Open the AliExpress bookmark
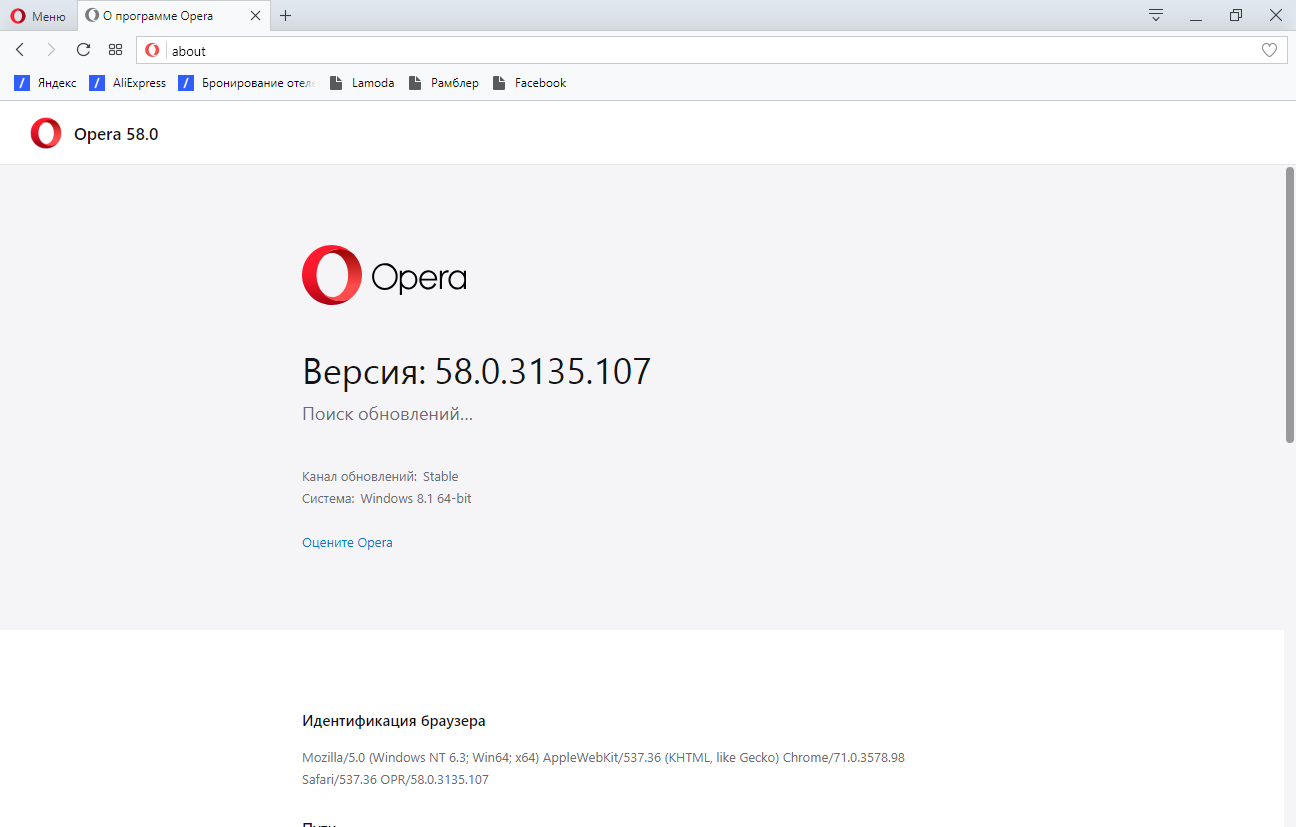 (128, 83)
